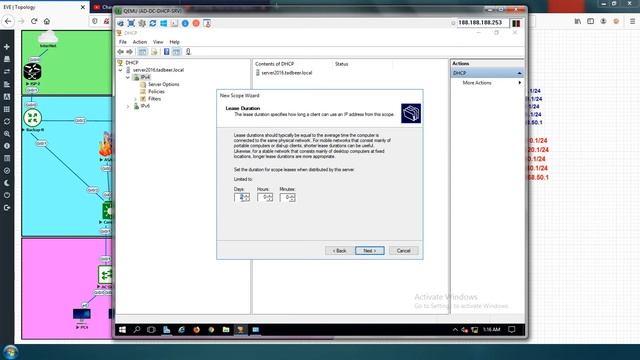Click show/hide console tree toolbar icon

point(142,52)
